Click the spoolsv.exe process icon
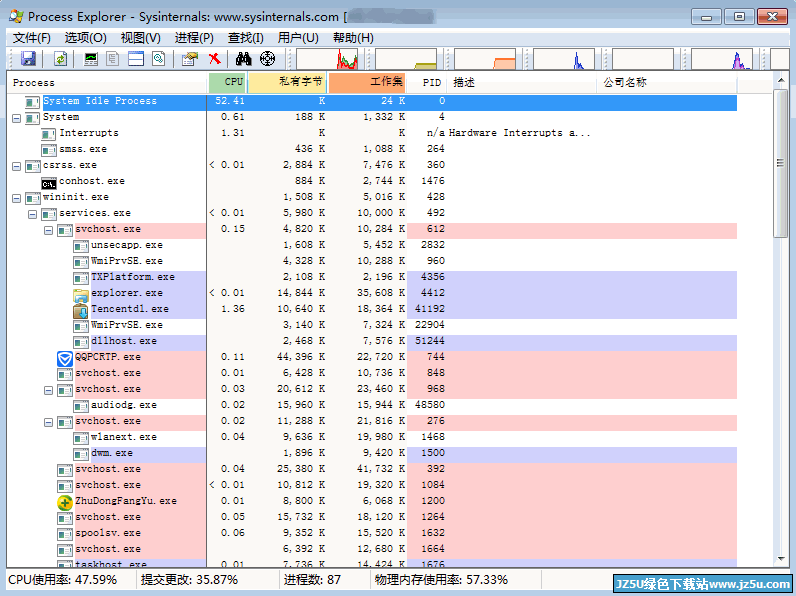This screenshot has width=796, height=596. click(x=65, y=534)
